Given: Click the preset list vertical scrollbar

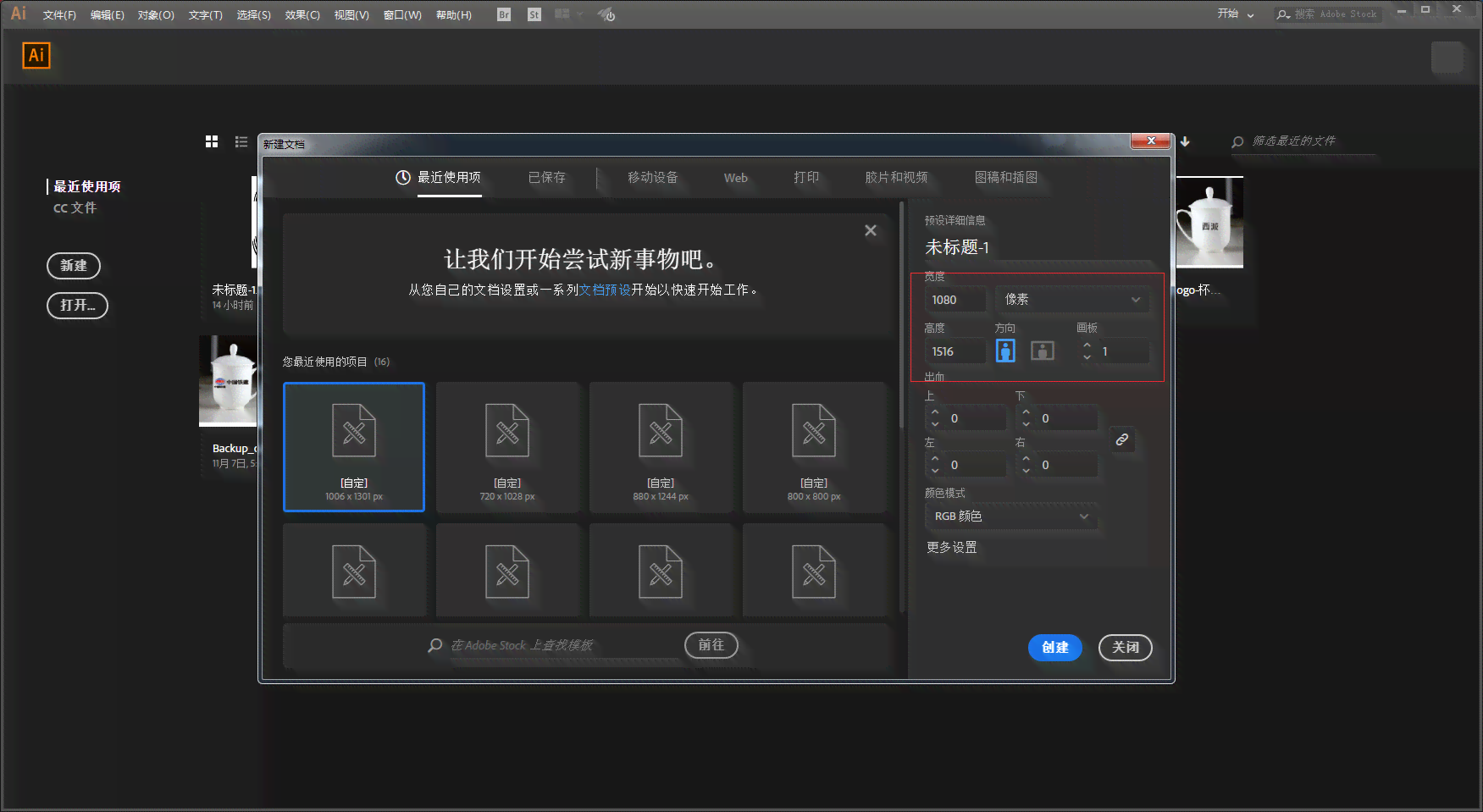Looking at the screenshot, I should pyautogui.click(x=901, y=315).
